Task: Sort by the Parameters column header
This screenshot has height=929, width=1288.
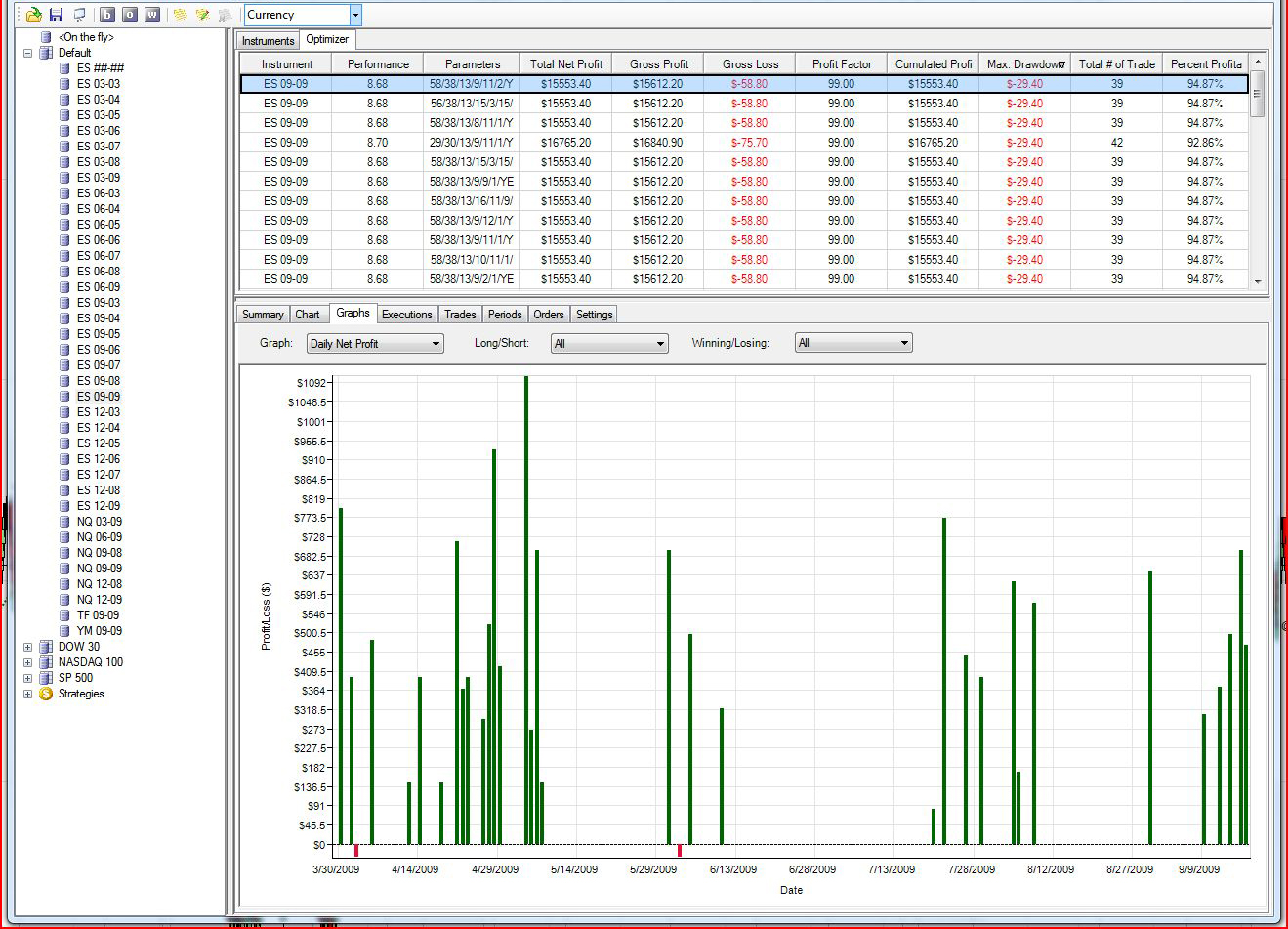Action: [473, 64]
